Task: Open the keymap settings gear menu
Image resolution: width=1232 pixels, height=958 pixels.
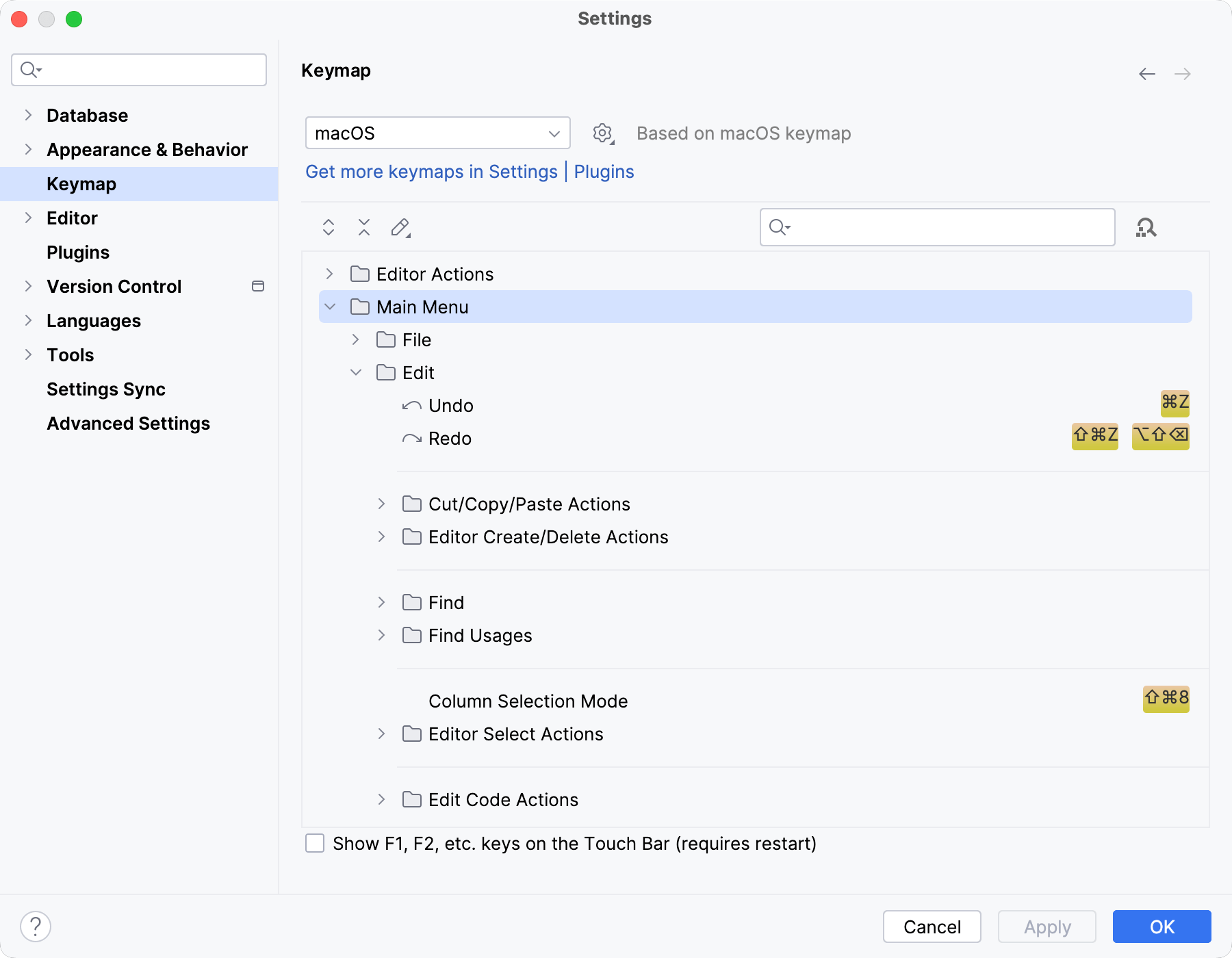Action: coord(602,133)
